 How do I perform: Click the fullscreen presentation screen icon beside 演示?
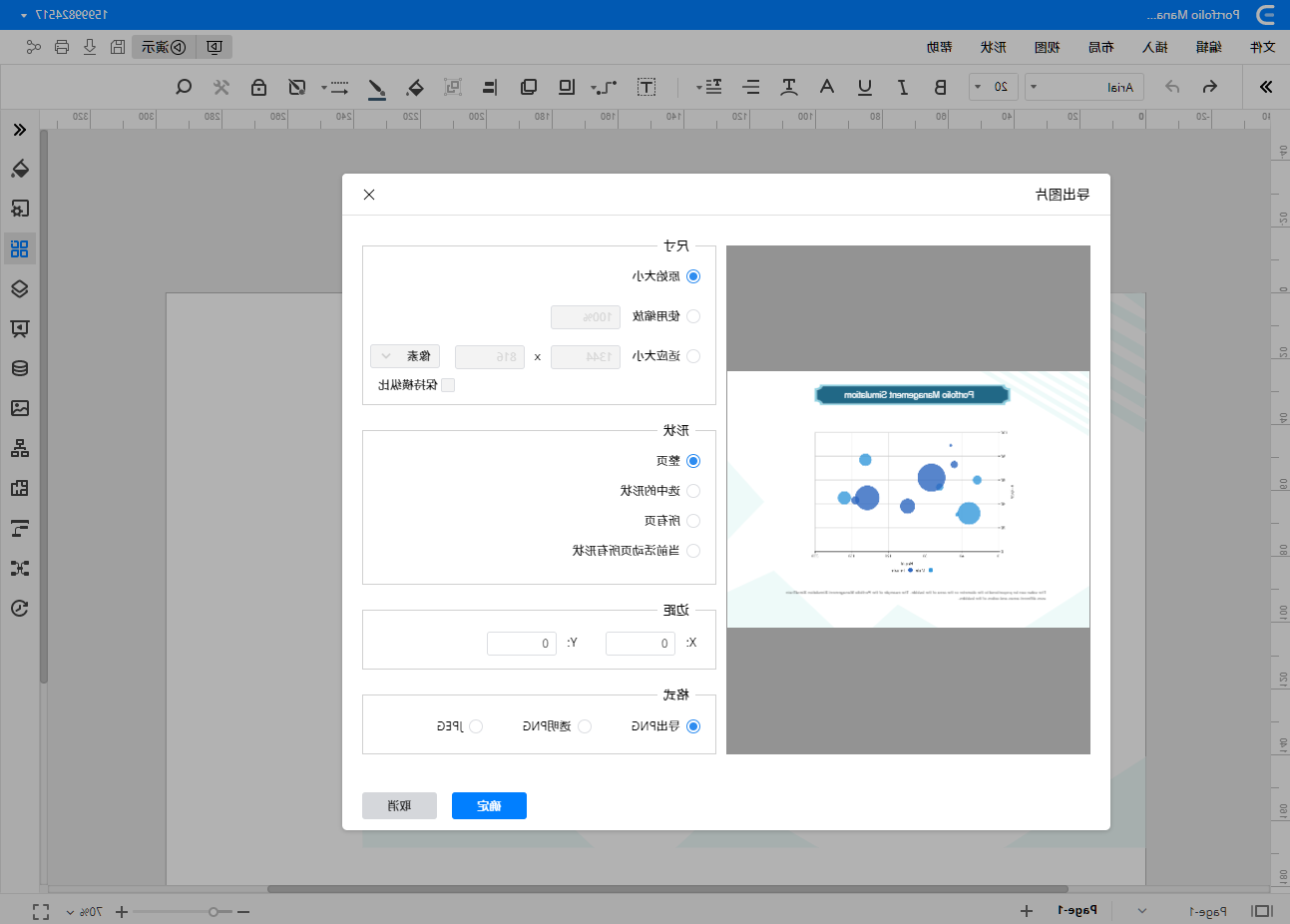215,47
